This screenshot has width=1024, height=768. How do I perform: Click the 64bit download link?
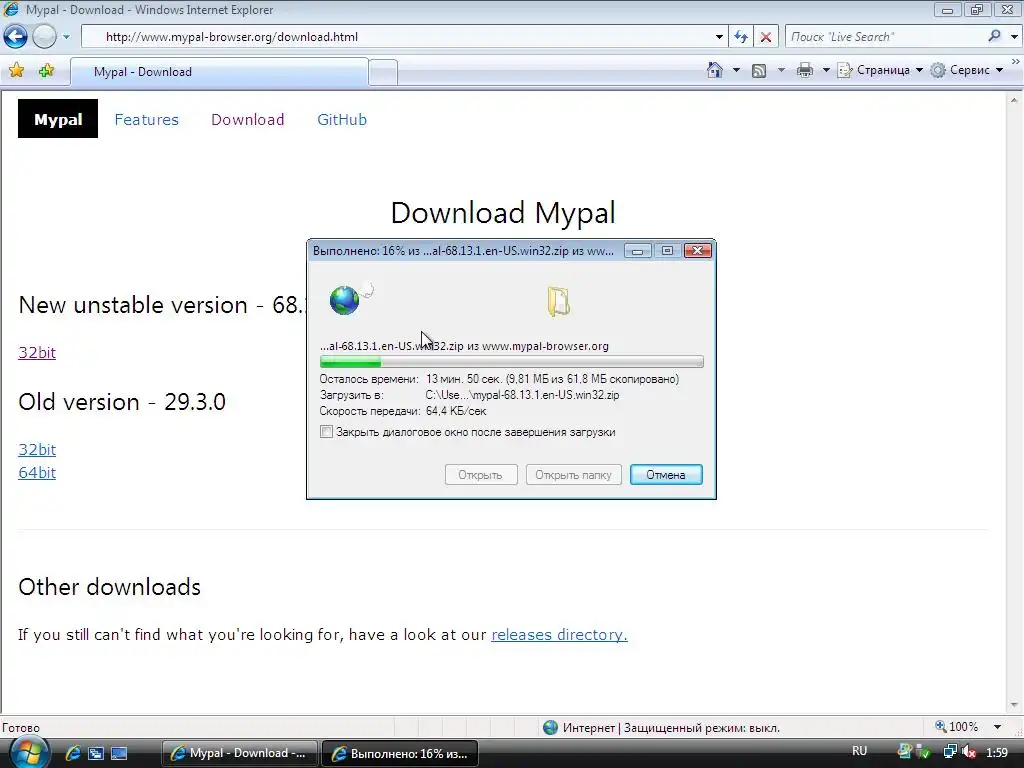pos(37,473)
